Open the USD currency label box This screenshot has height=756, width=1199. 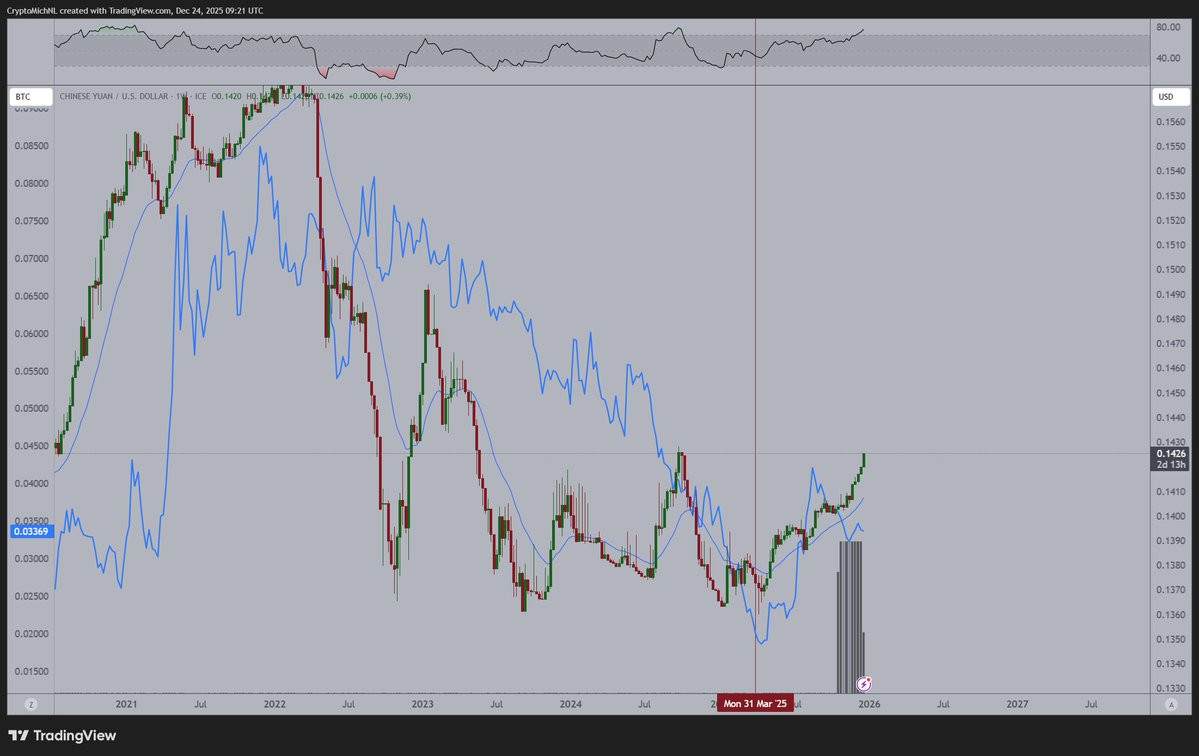1171,96
